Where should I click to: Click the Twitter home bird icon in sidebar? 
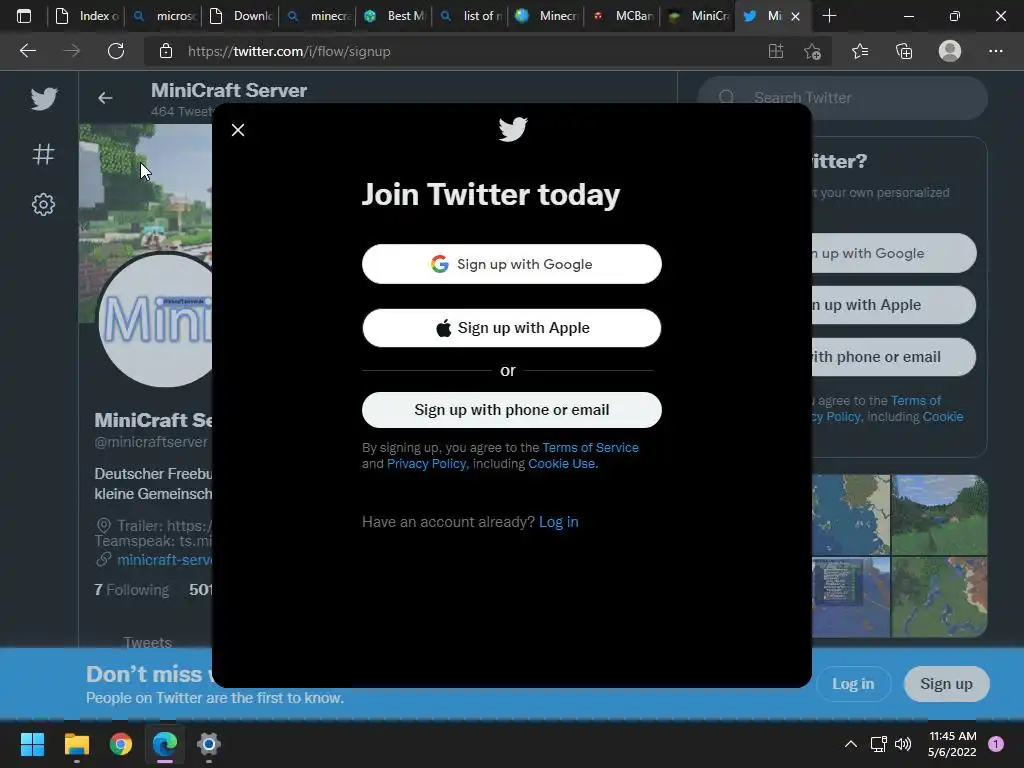pyautogui.click(x=44, y=99)
